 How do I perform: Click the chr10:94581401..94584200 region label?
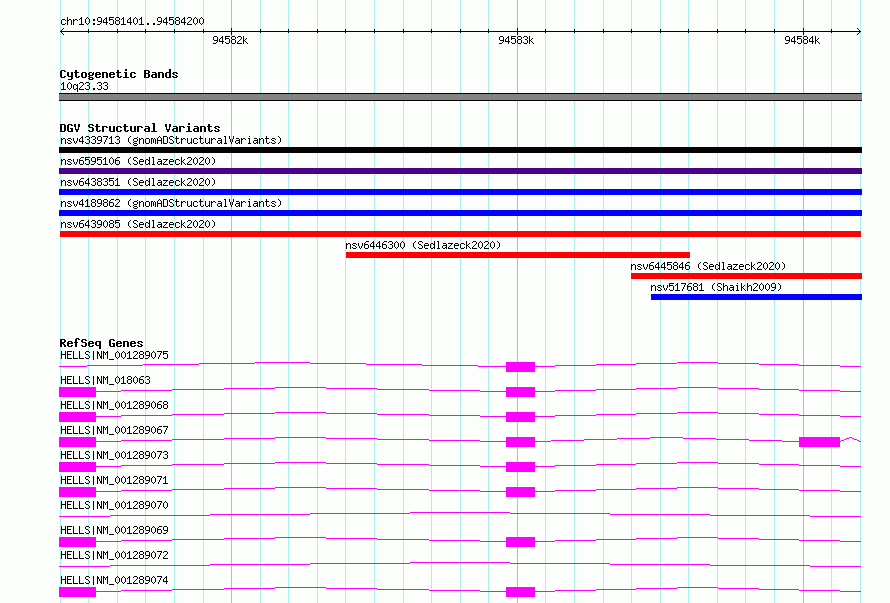tap(132, 21)
